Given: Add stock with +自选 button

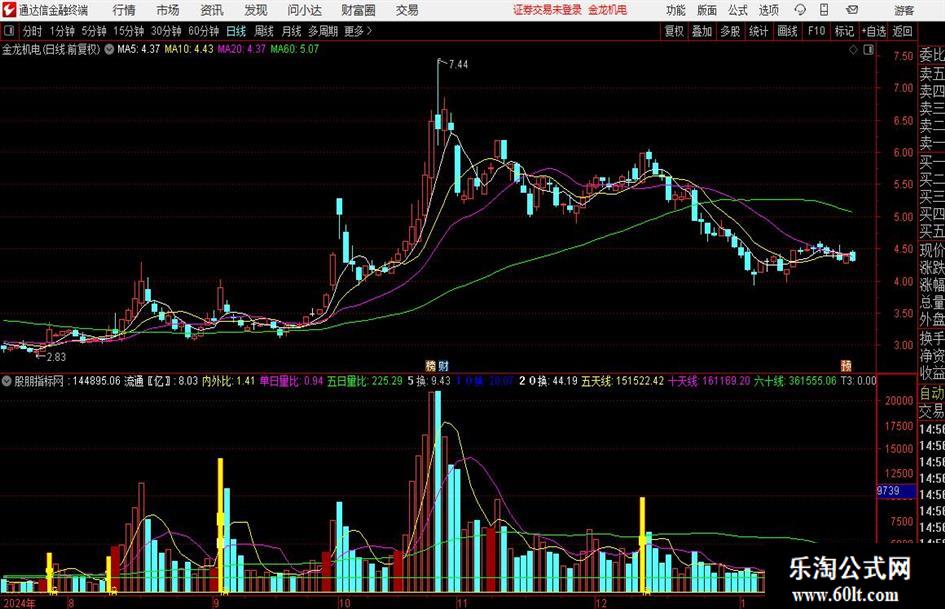Looking at the screenshot, I should tap(873, 31).
